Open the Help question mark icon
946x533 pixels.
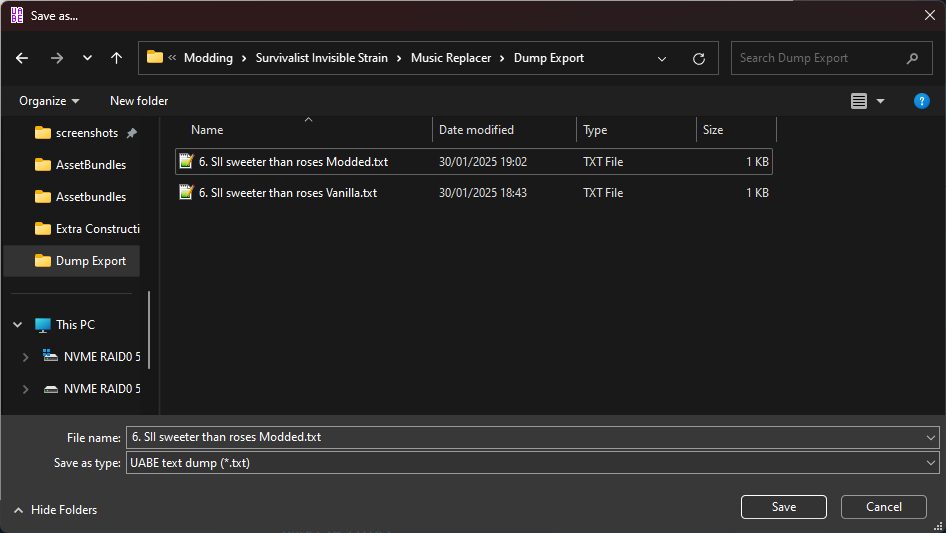pos(922,101)
